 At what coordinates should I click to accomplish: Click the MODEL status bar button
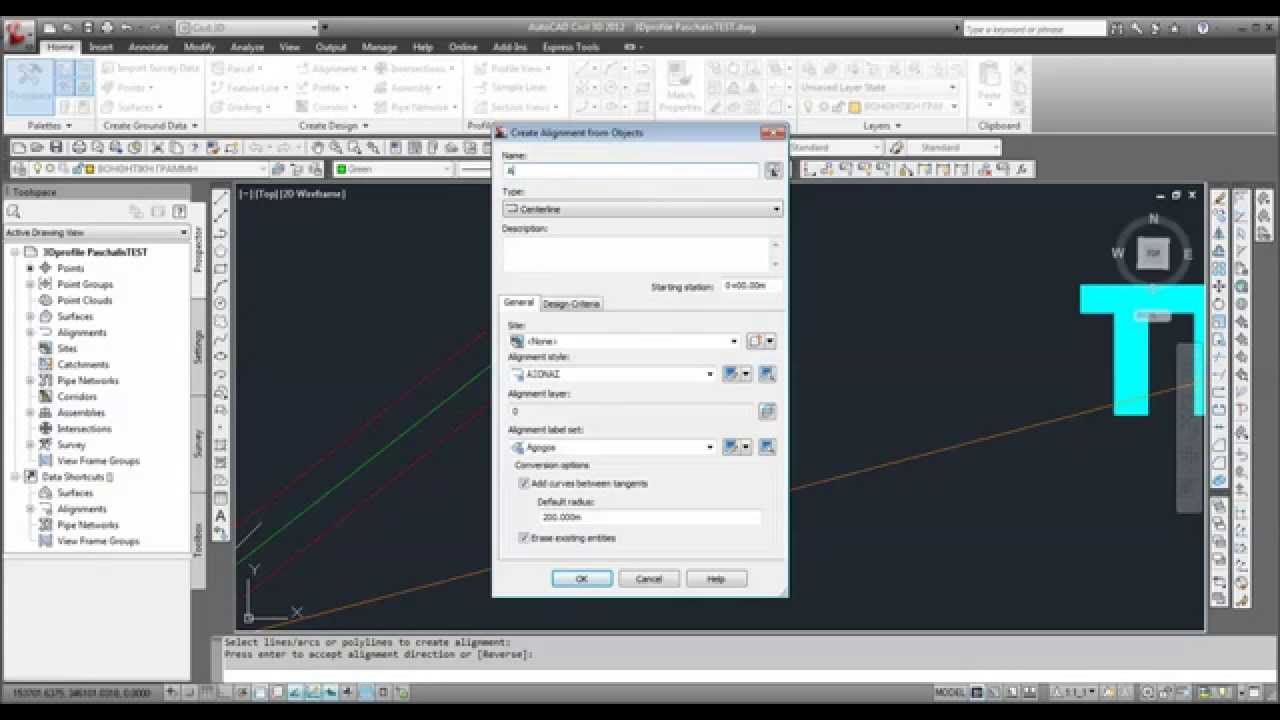pyautogui.click(x=950, y=692)
